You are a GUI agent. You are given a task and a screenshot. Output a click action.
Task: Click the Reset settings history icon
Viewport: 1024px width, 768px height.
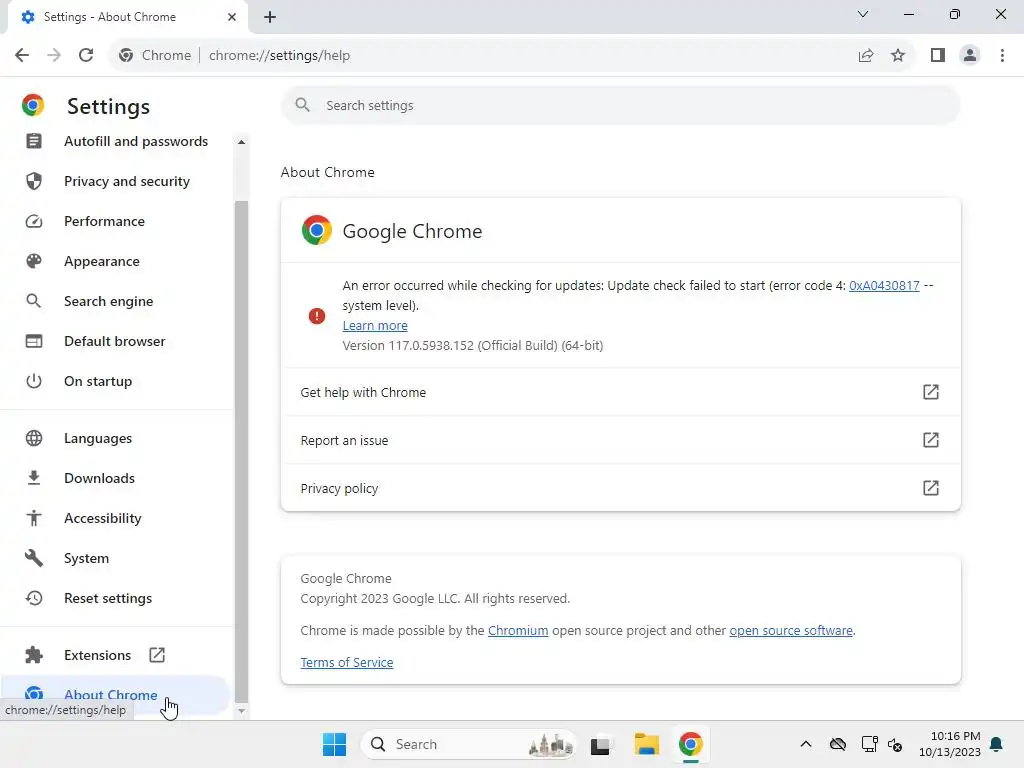click(34, 598)
